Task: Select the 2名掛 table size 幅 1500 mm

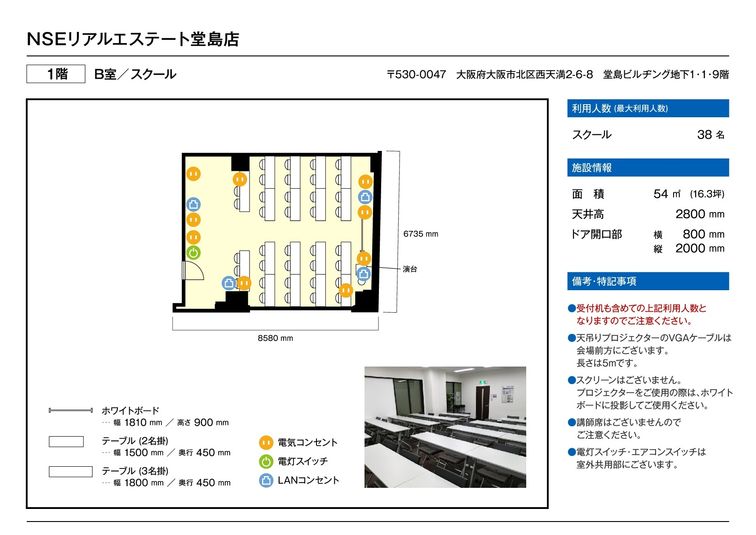Action: 139,453
